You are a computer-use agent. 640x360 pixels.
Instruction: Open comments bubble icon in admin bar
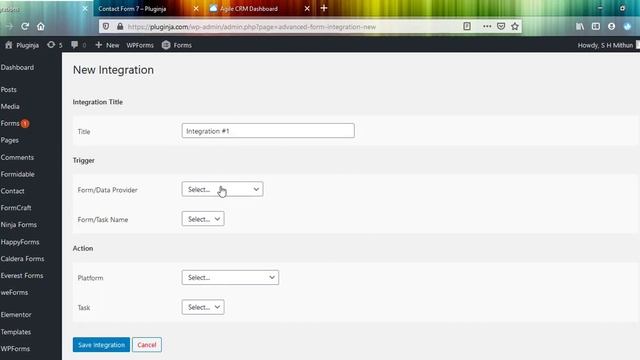coord(78,45)
